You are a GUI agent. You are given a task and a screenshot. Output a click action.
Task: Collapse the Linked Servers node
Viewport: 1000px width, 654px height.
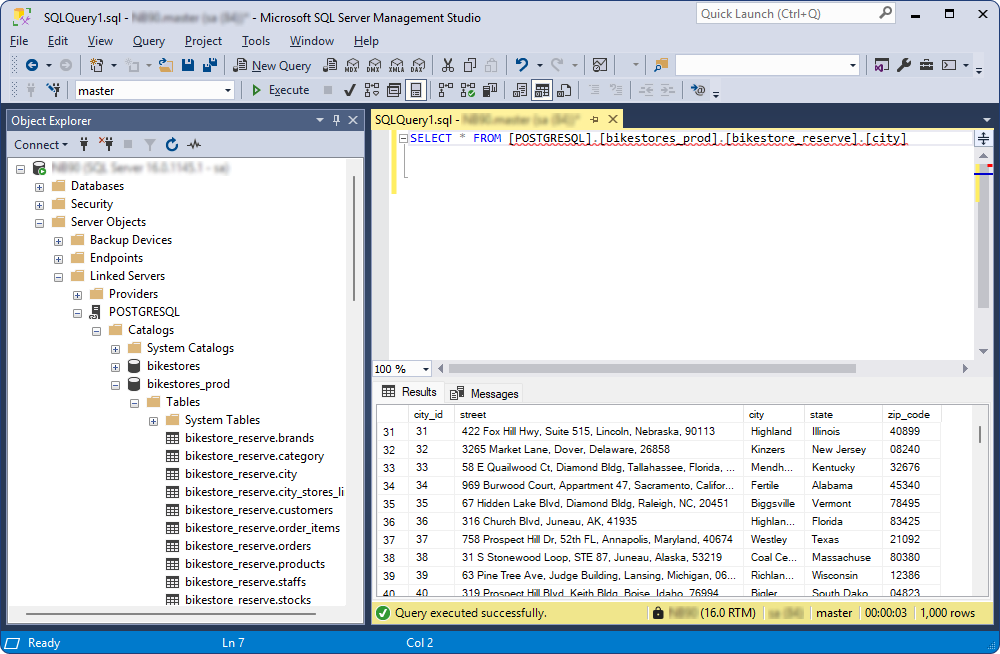point(59,275)
